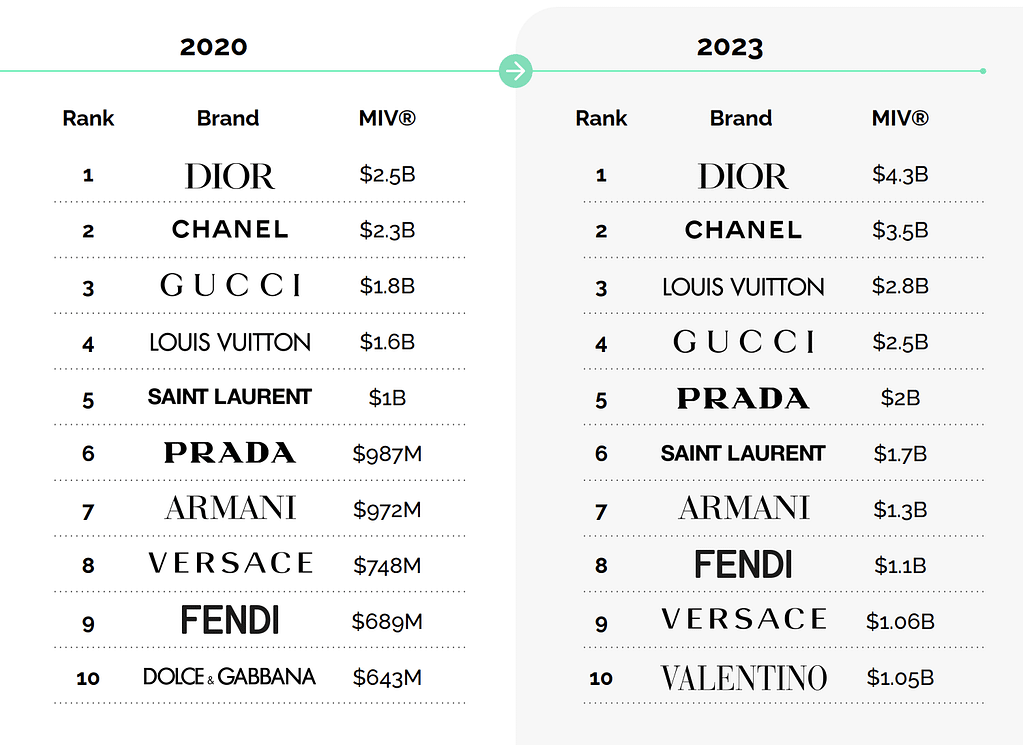Screen dimensions: 1023x745
Task: Click the Valentino logo at rank 10
Action: [743, 678]
